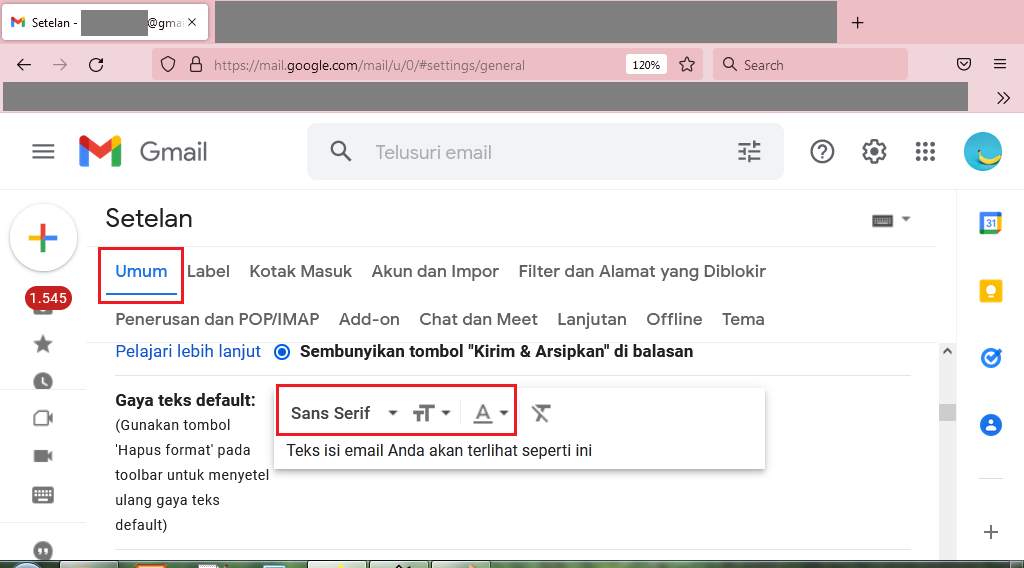Open Starred mail in sidebar
Viewport: 1024px width, 568px height.
pos(43,343)
